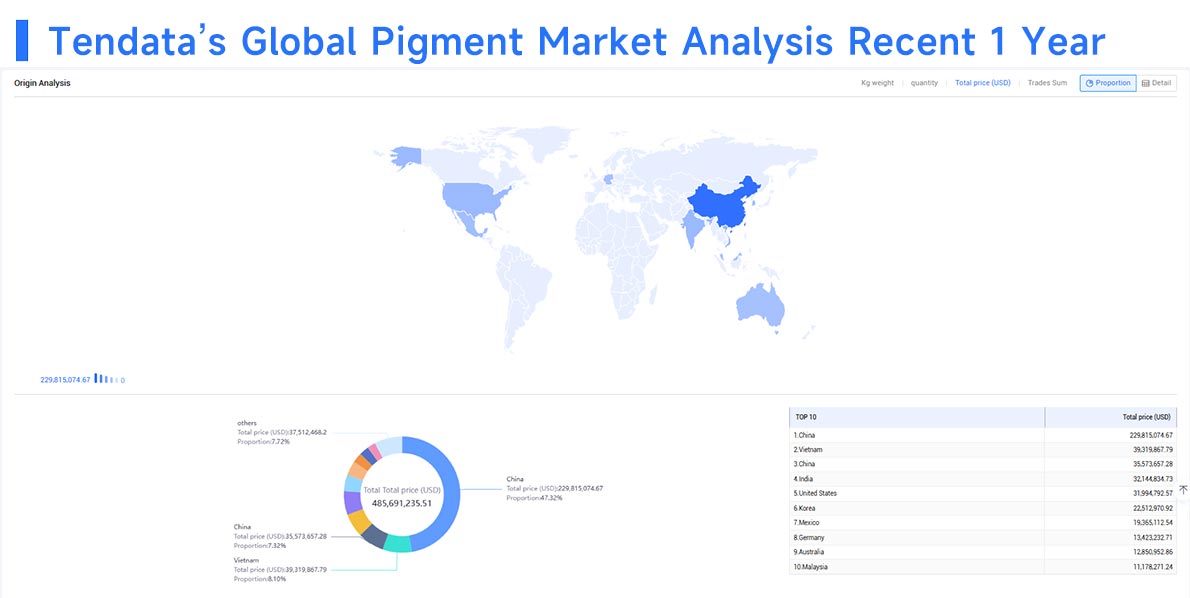Viewport: 1190px width, 598px height.
Task: Click the blue map legend scale bars
Action: (106, 379)
